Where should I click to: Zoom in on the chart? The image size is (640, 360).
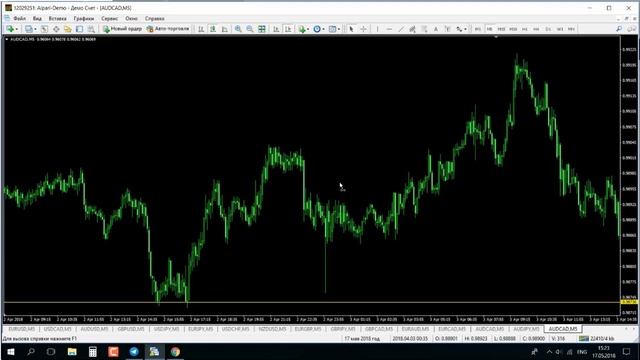coord(238,29)
